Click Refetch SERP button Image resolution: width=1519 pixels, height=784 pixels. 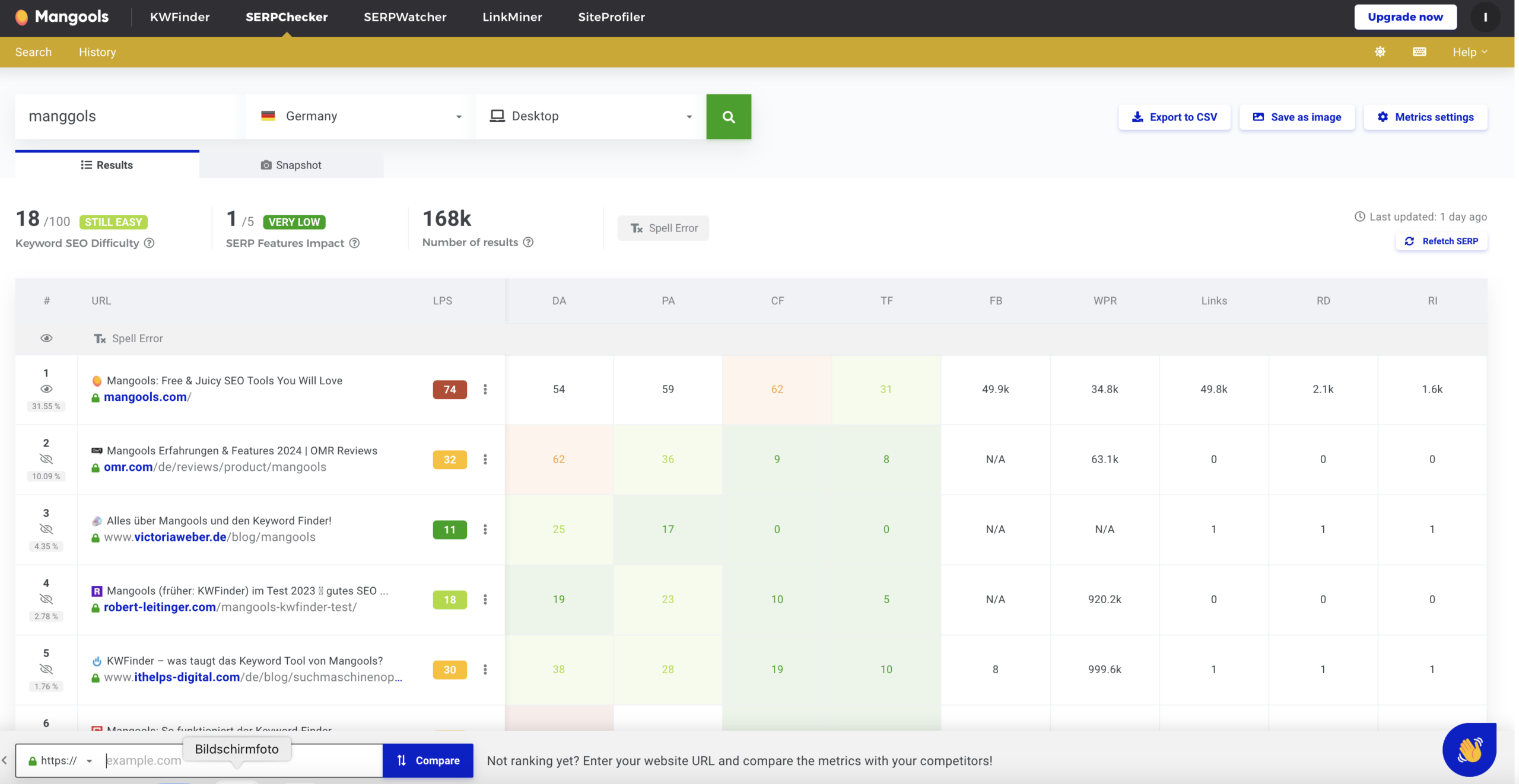click(1441, 241)
